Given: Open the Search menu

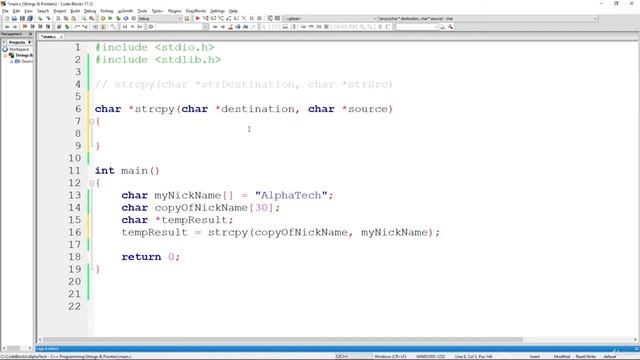Looking at the screenshot, I should point(43,11).
